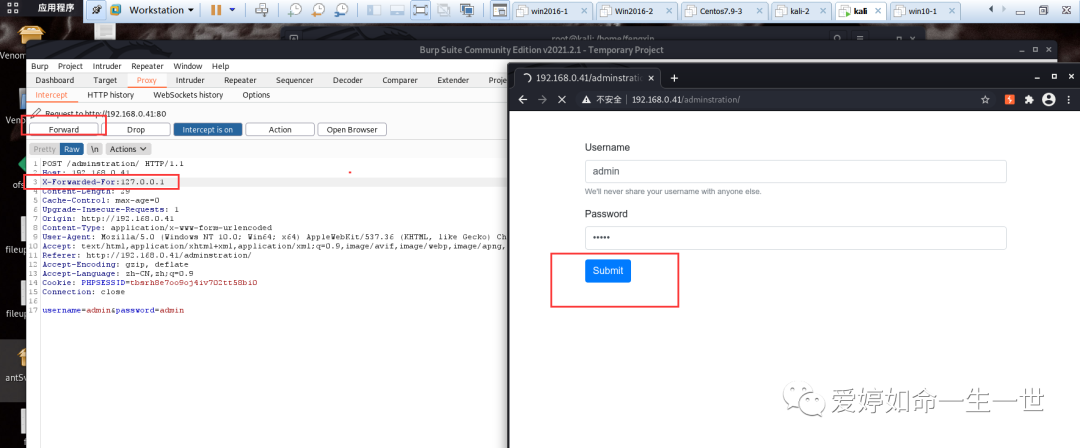The width and height of the screenshot is (1080, 448).
Task: Open the Proxy Options sub-tab
Action: (x=256, y=95)
